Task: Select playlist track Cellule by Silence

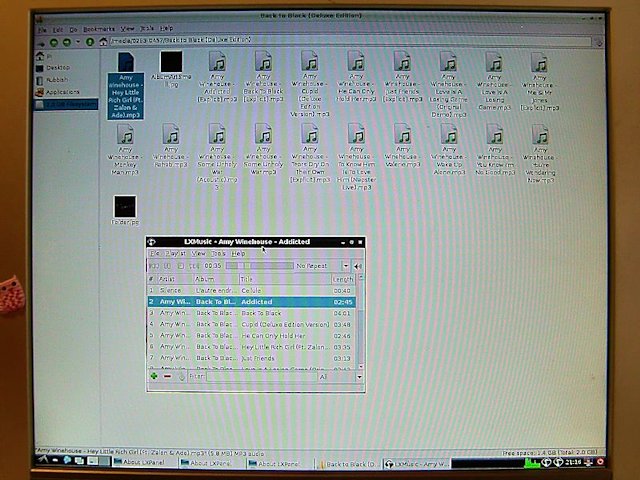Action: click(x=251, y=290)
